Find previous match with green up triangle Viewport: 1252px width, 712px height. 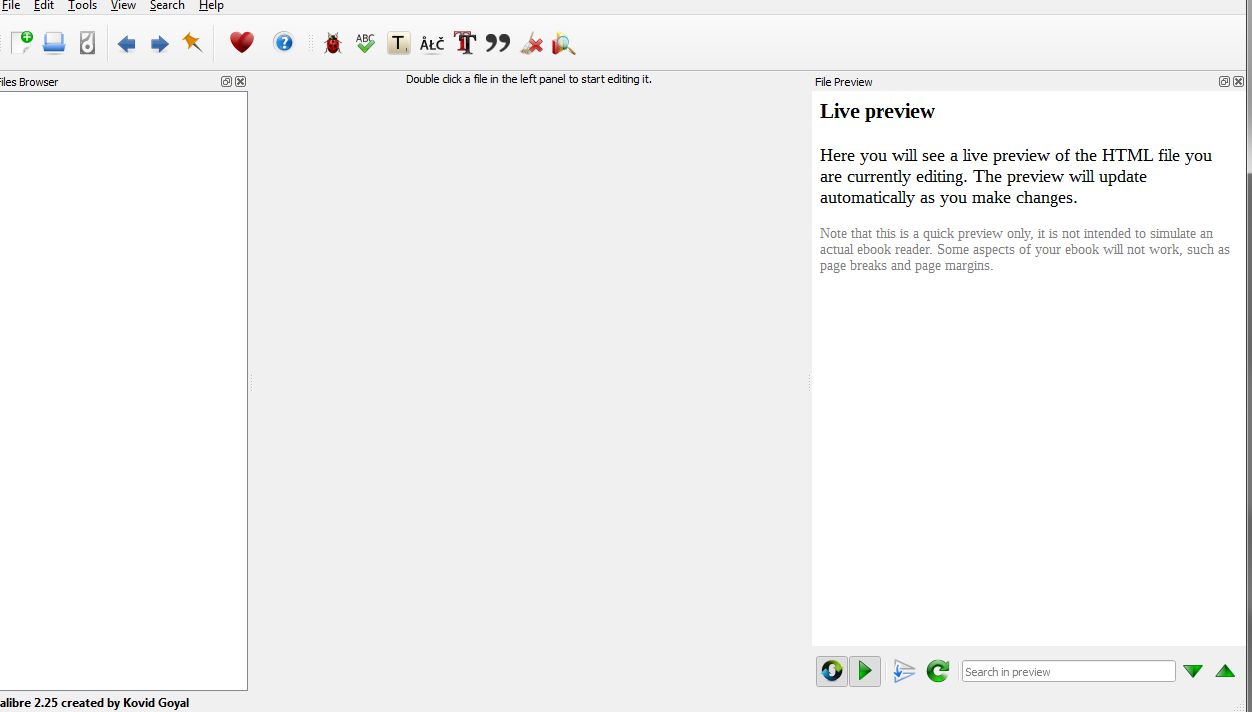[1225, 672]
